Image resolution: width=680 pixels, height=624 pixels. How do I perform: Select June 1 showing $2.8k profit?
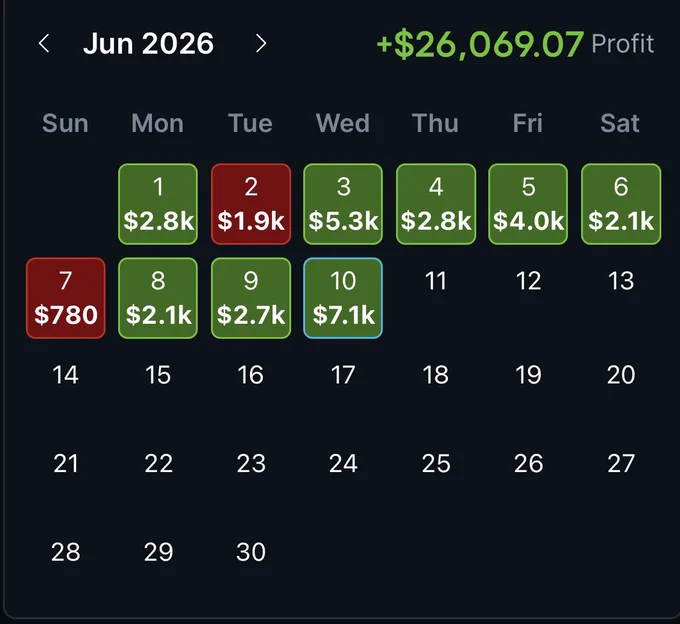point(158,204)
